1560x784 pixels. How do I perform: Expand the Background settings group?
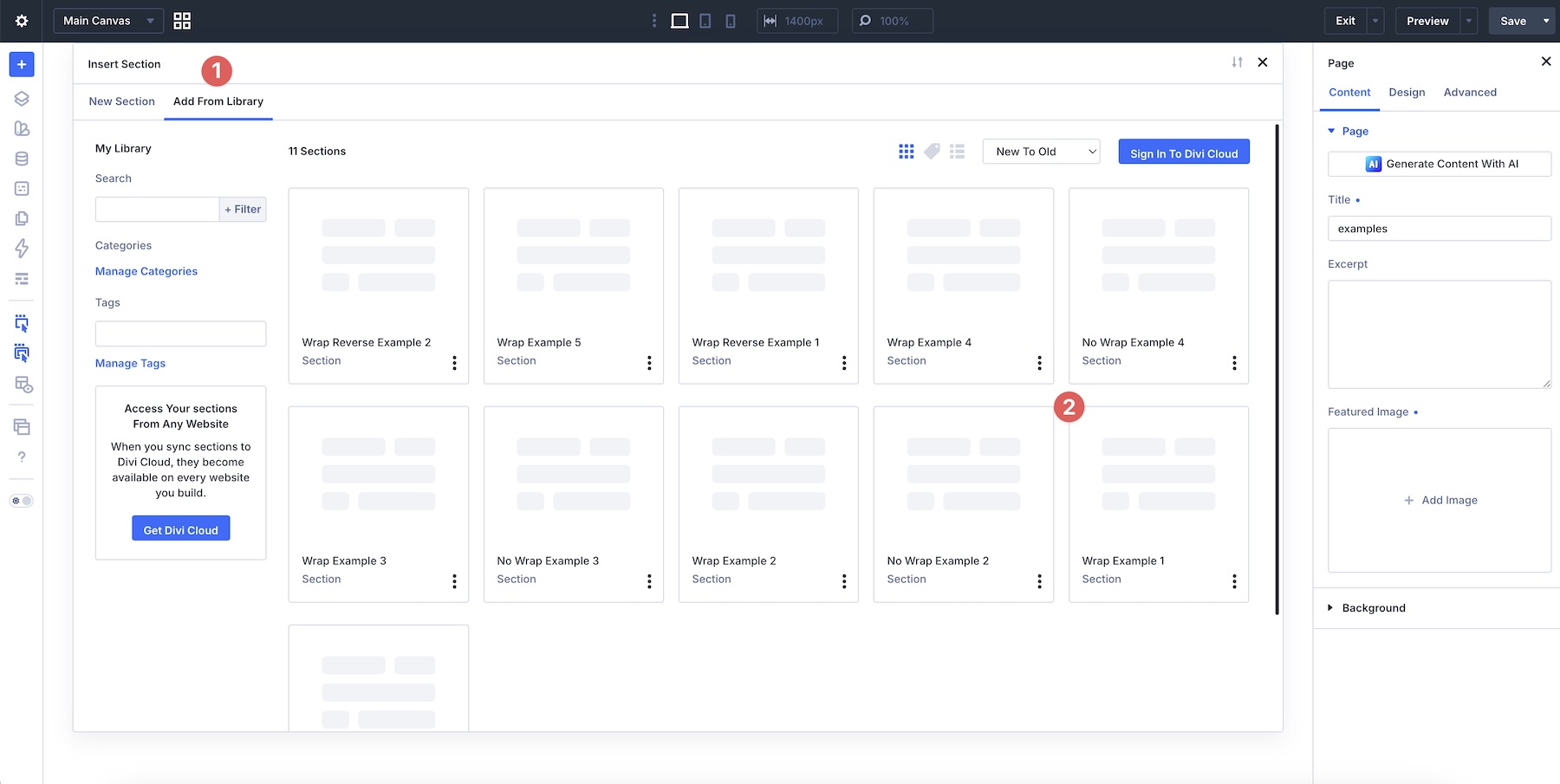[x=1367, y=608]
